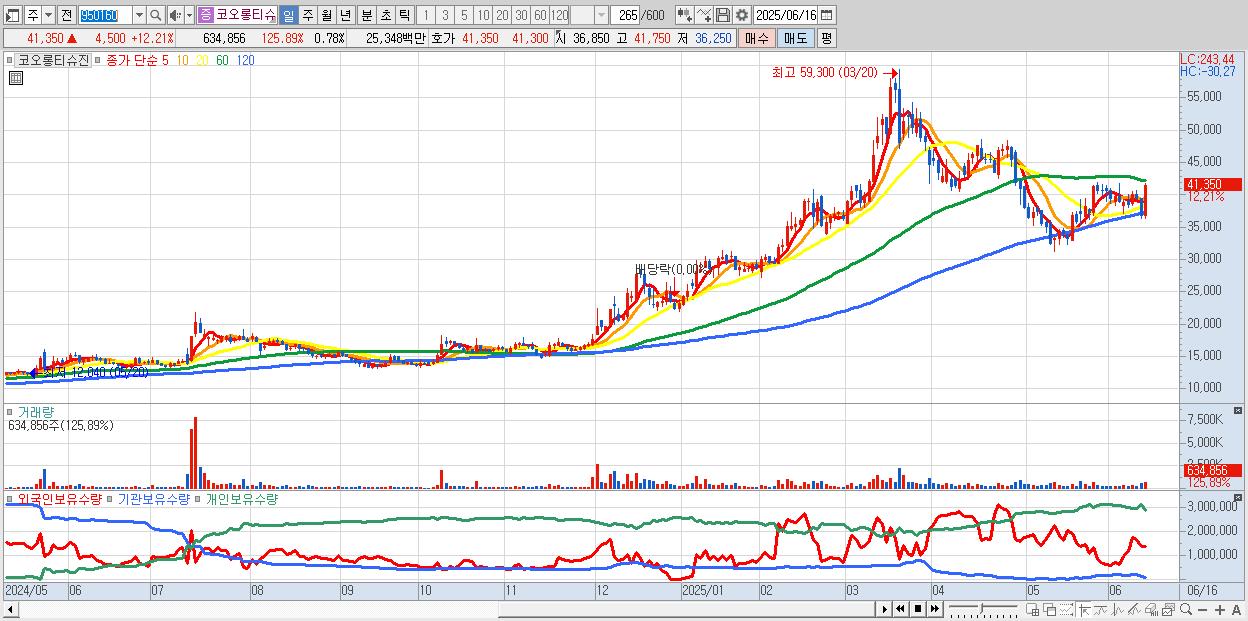Screen dimensions: 1248x621
Task: Click the red 매수 buy button
Action: (x=757, y=38)
